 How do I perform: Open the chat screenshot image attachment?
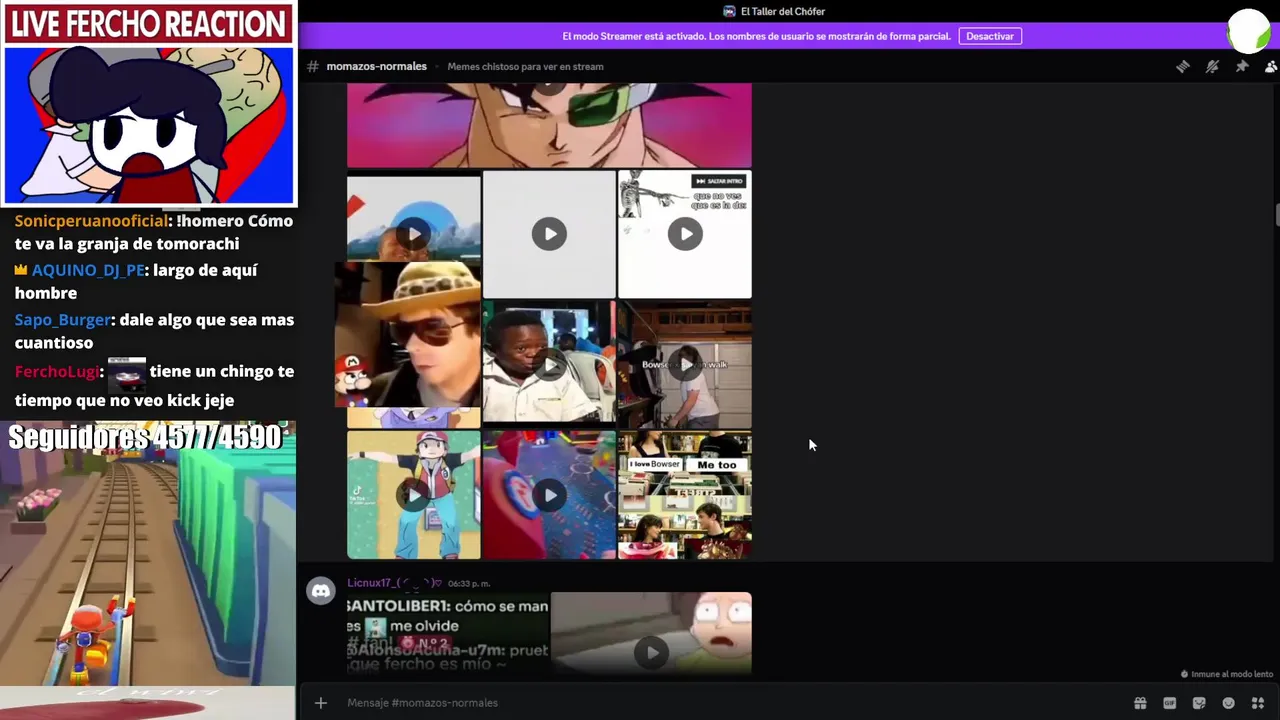tap(448, 634)
